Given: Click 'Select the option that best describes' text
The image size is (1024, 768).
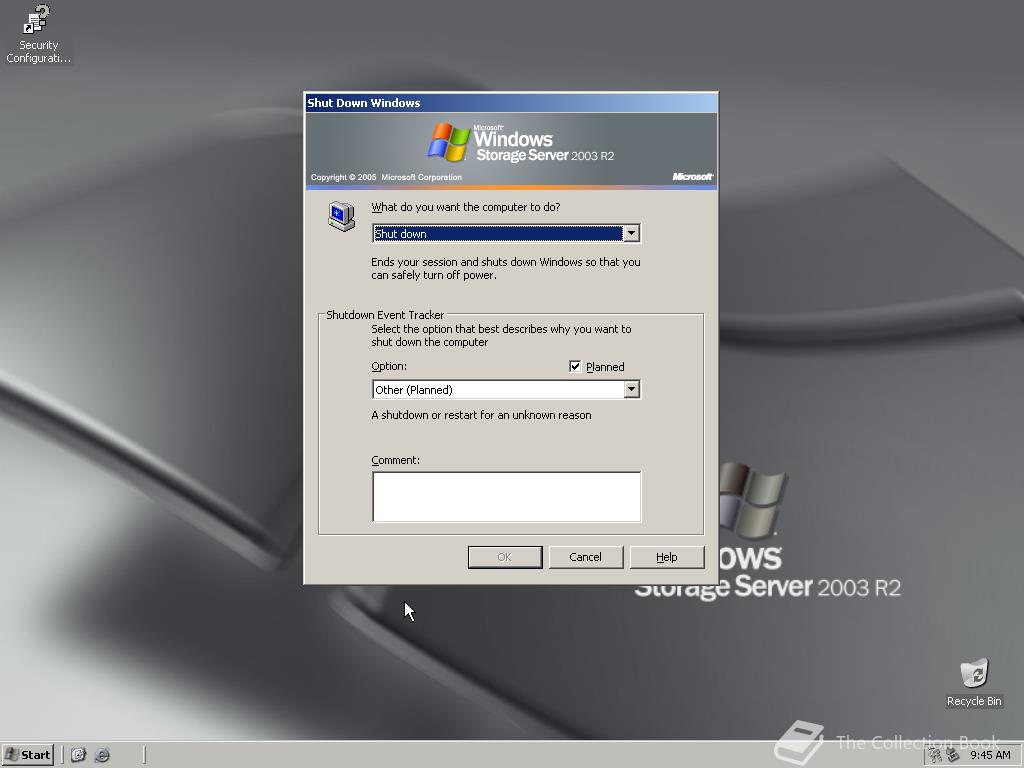Looking at the screenshot, I should [x=501, y=336].
